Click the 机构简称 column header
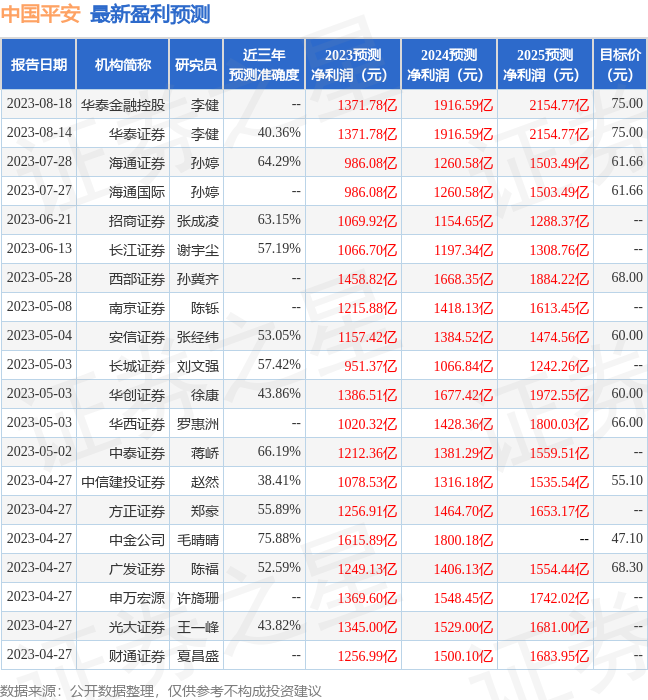This screenshot has width=648, height=700. pyautogui.click(x=123, y=65)
